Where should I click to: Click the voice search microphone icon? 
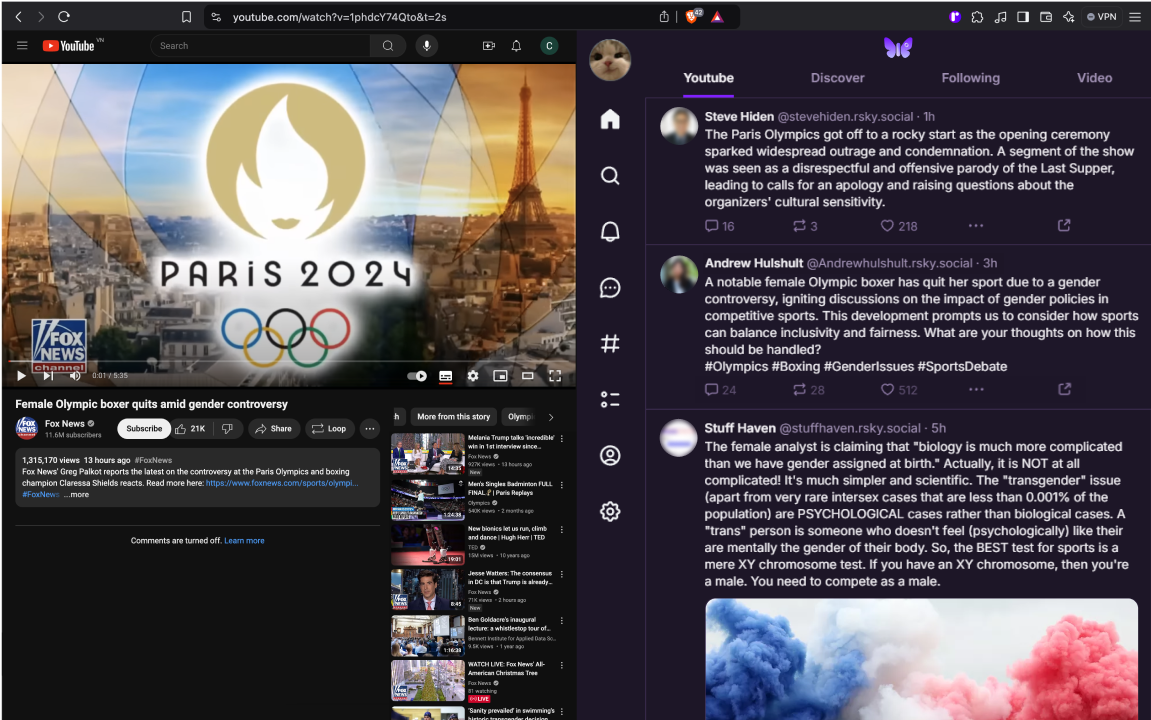427,46
